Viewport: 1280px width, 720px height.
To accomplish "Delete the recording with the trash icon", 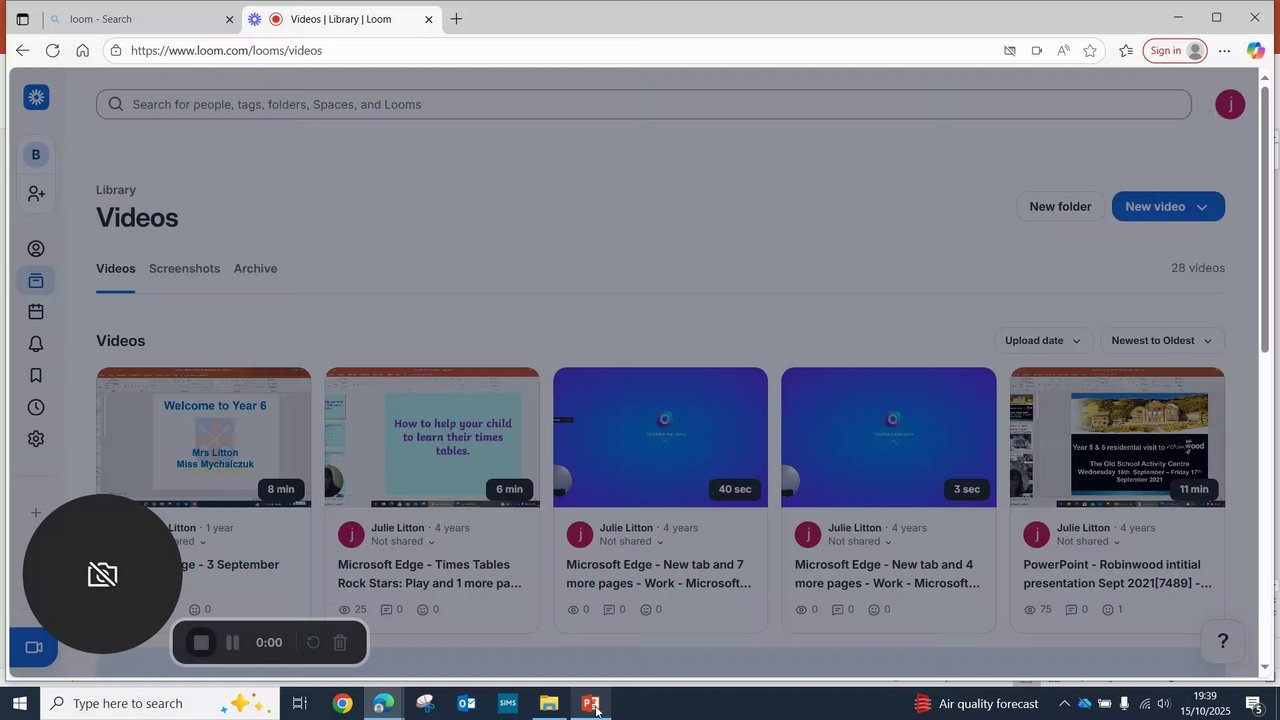I will 340,643.
